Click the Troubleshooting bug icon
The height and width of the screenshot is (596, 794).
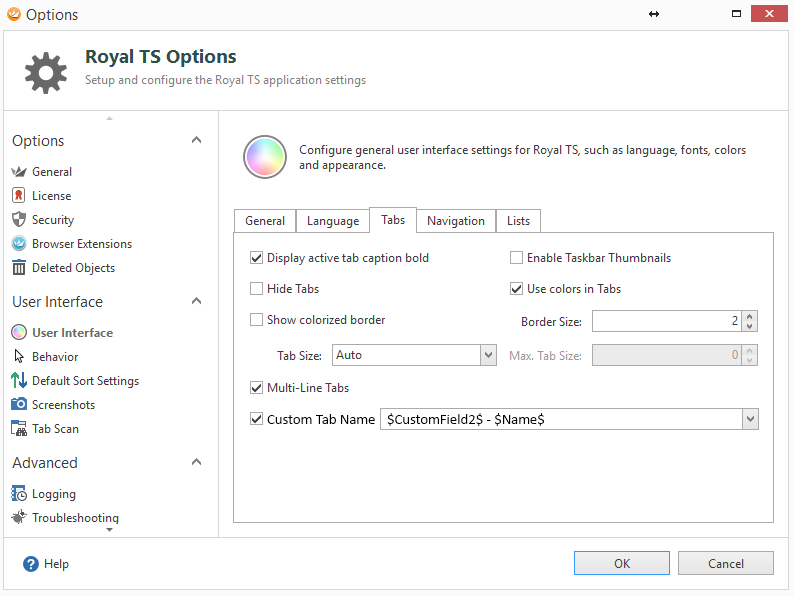(x=19, y=518)
